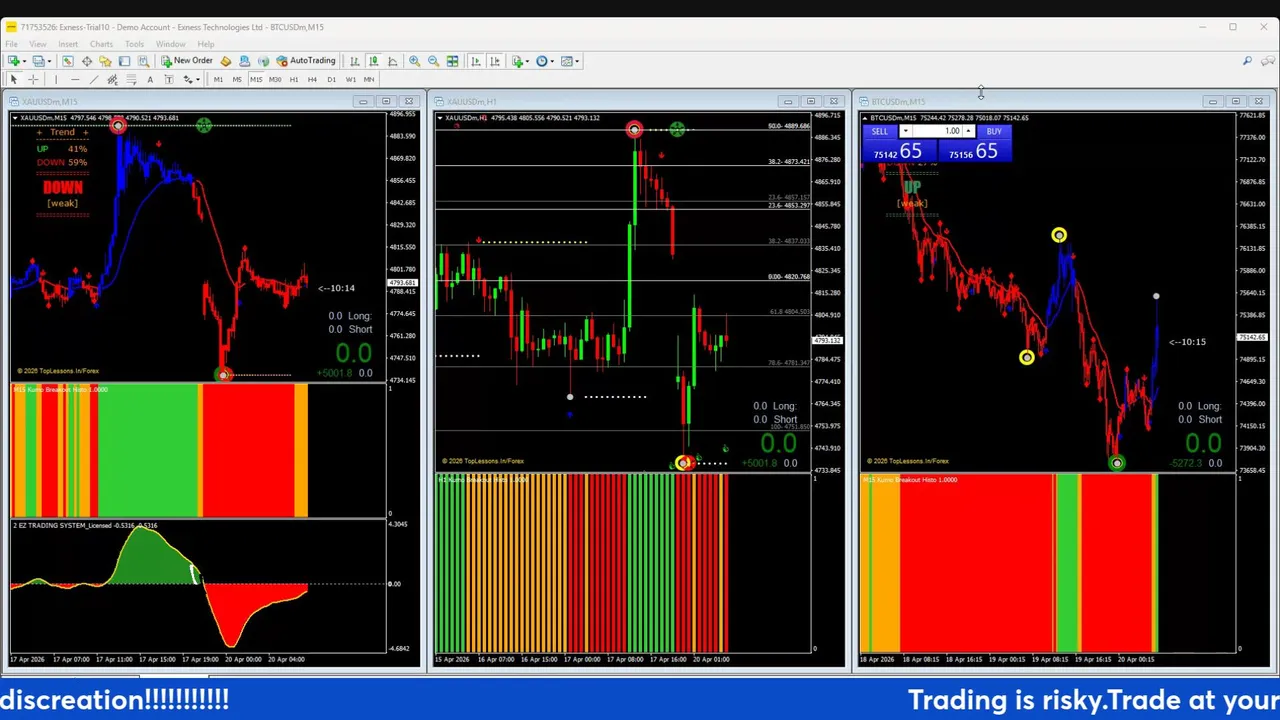
Task: Open the View menu
Action: pyautogui.click(x=38, y=44)
